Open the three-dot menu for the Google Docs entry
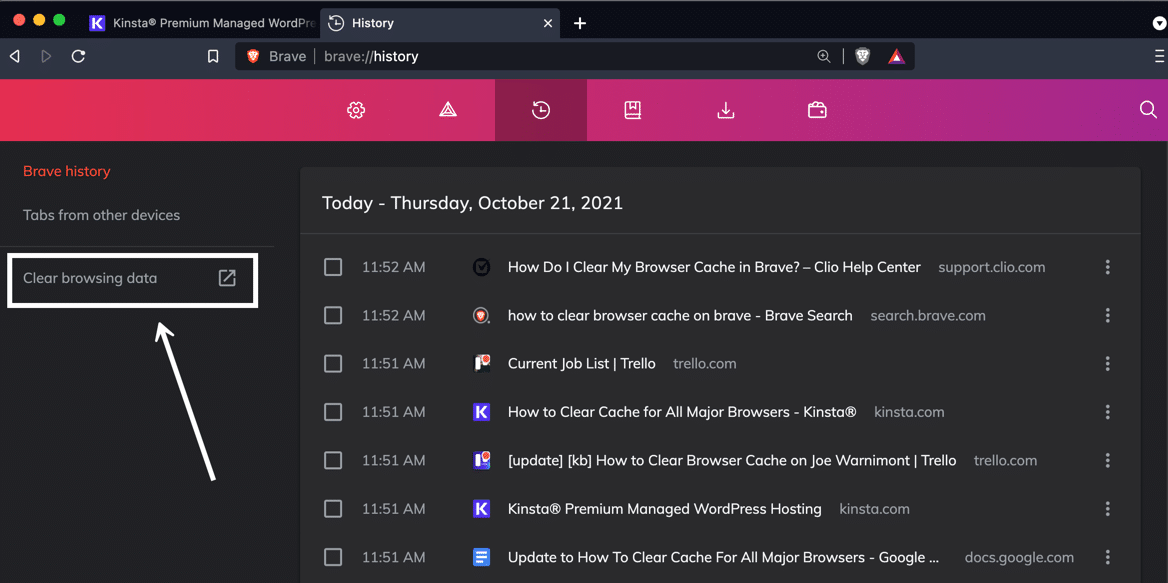 (x=1108, y=557)
